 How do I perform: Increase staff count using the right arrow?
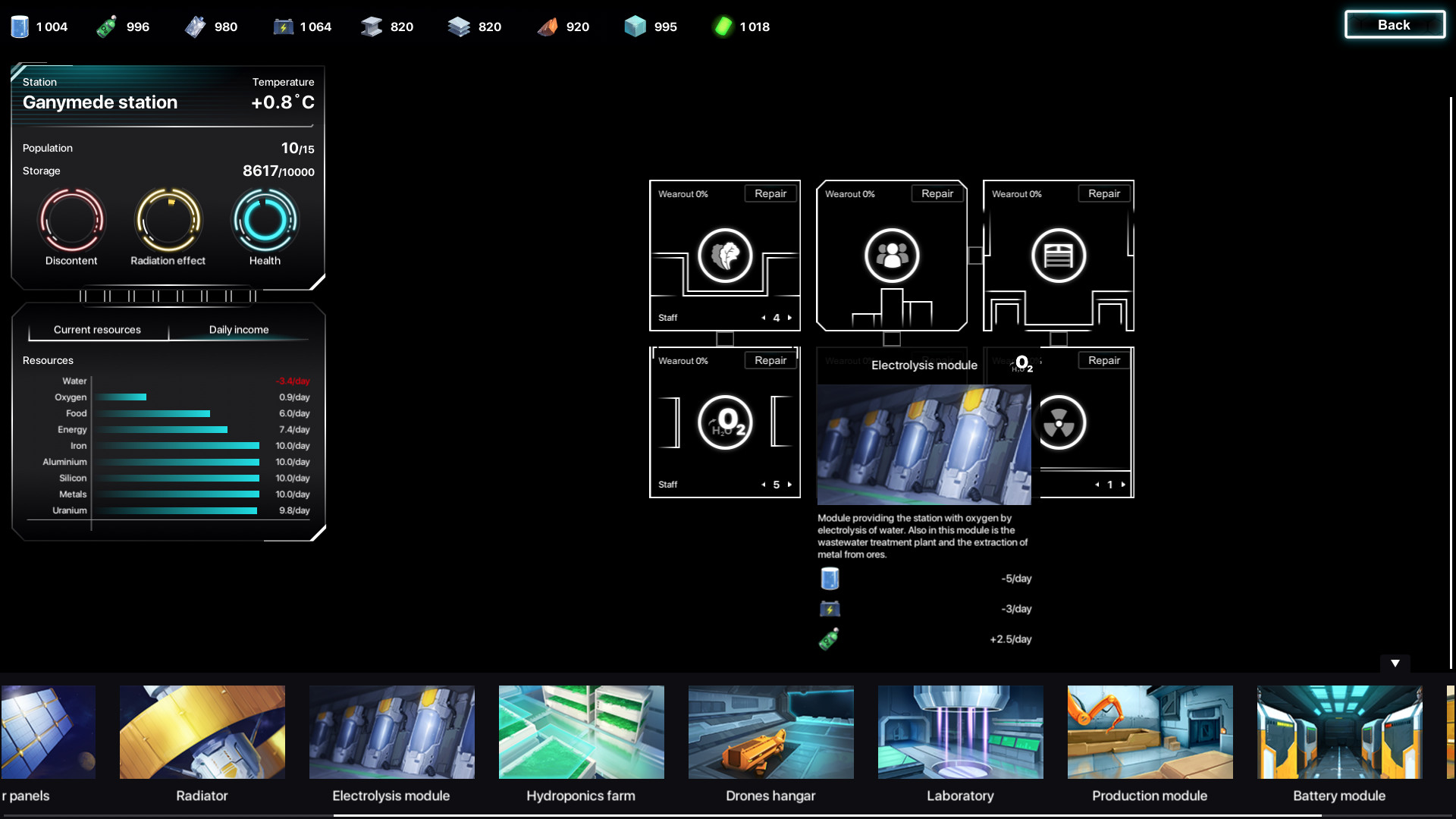click(789, 318)
